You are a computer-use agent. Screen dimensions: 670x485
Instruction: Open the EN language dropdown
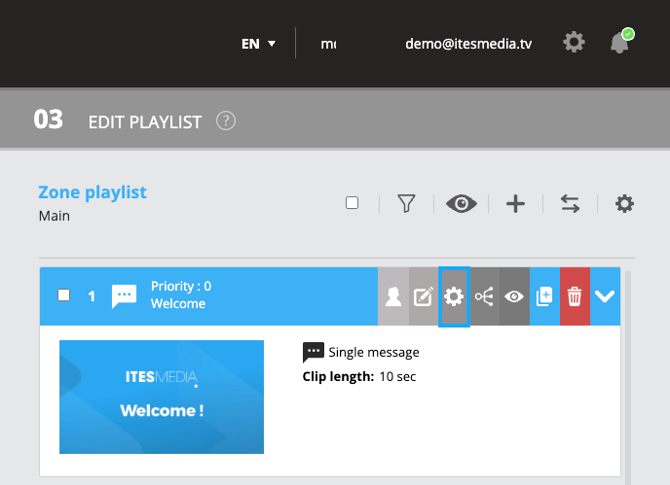pos(258,44)
